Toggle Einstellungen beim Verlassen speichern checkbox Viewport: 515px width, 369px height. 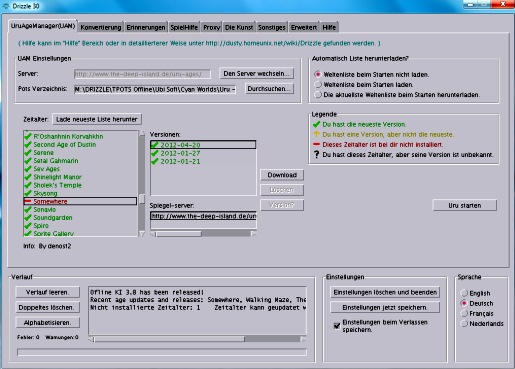[337, 326]
